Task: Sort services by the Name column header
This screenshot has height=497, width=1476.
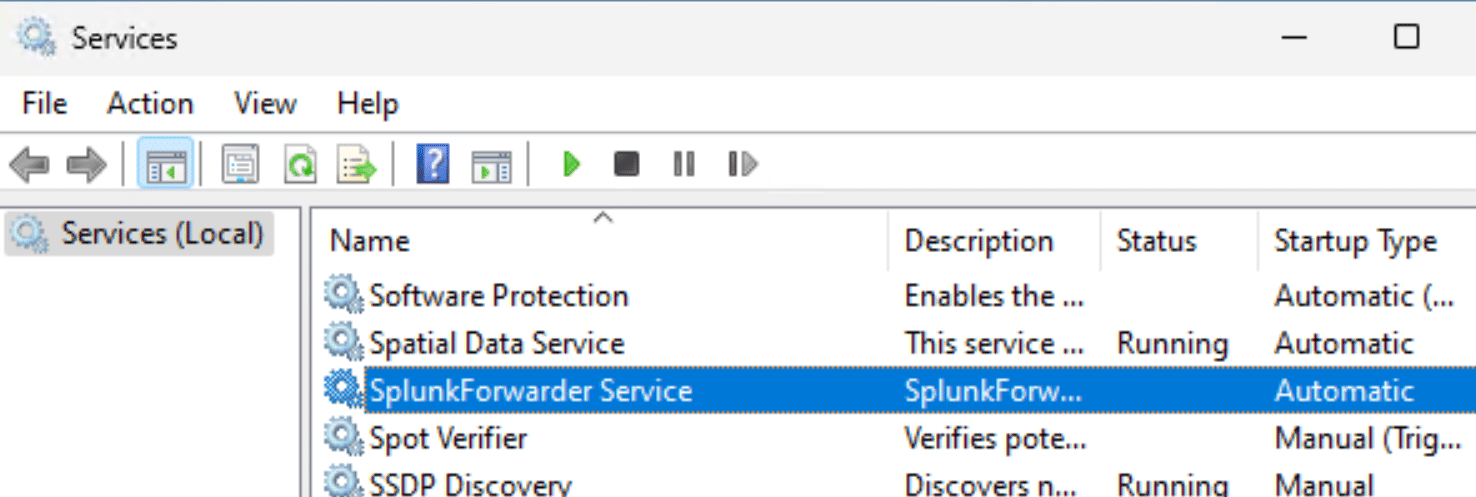Action: 370,241
